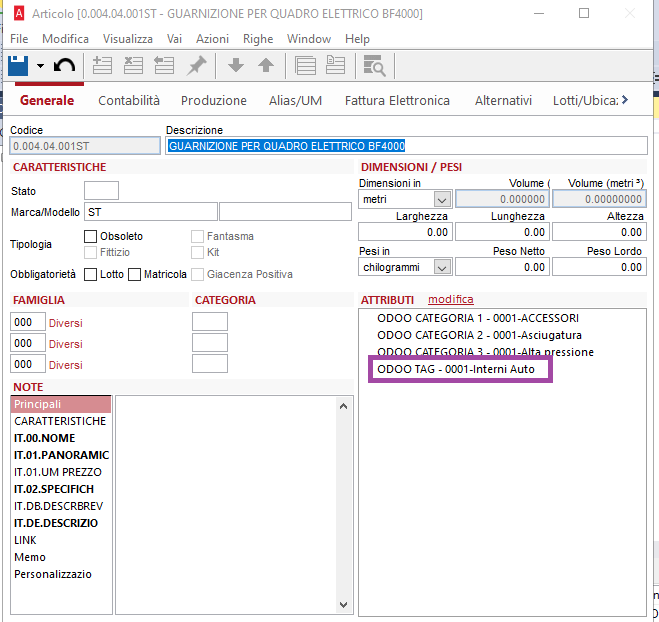This screenshot has width=659, height=622.
Task: Switch to the Fattura Elettronica tab
Action: (x=397, y=100)
